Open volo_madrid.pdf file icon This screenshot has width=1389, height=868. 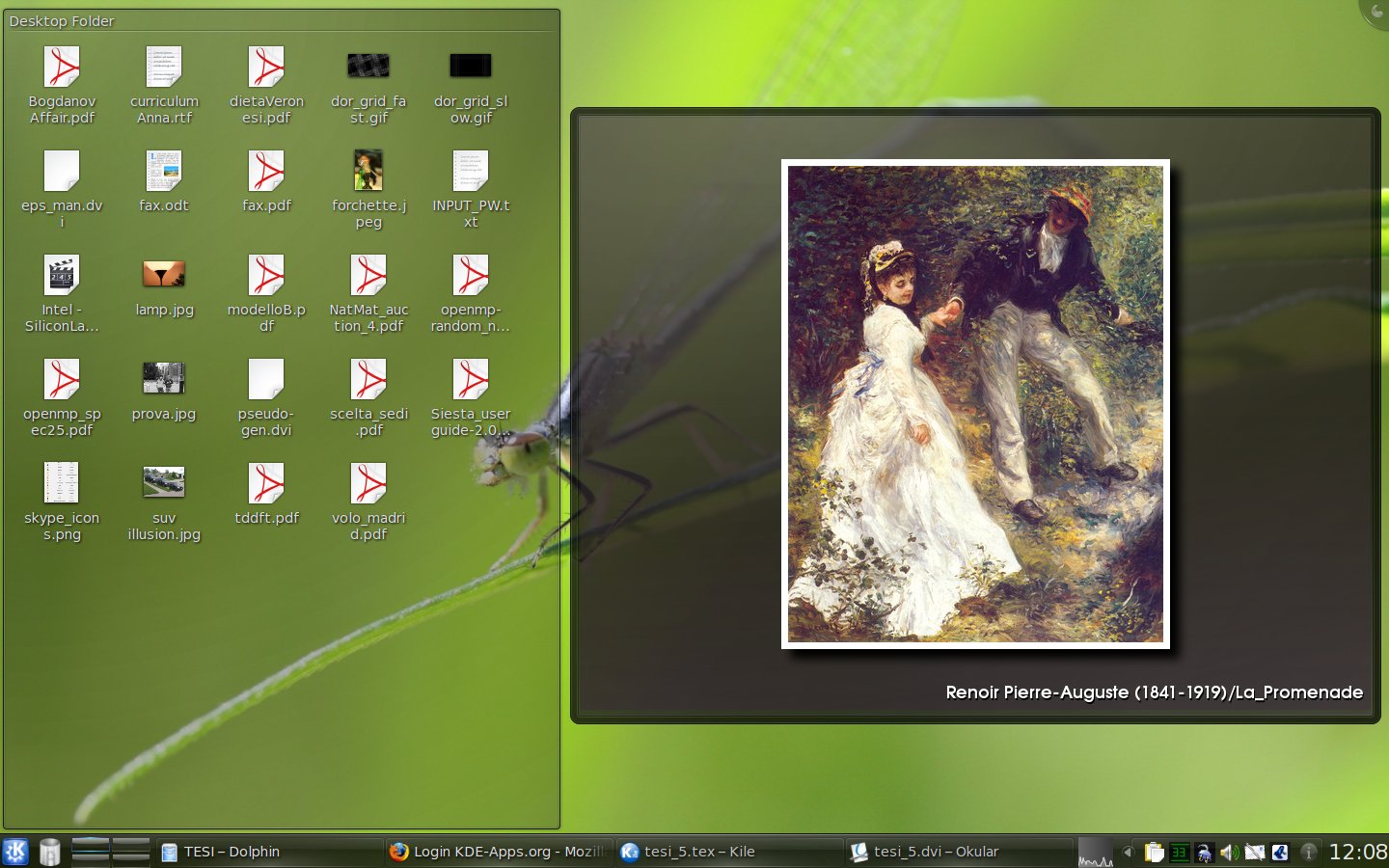[x=368, y=483]
